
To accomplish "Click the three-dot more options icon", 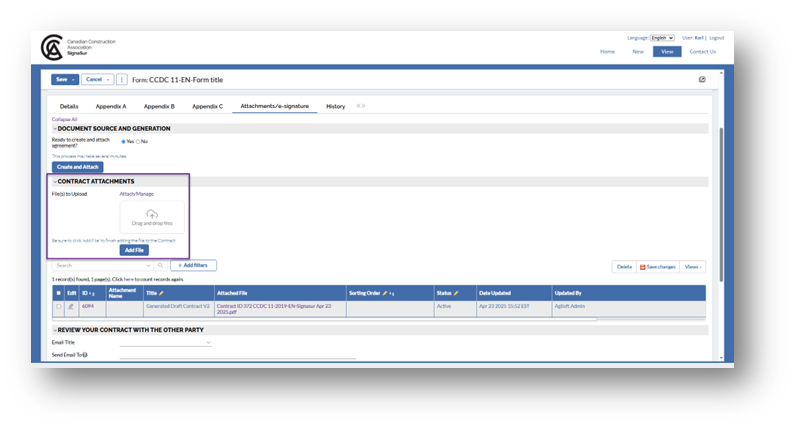I will [122, 79].
